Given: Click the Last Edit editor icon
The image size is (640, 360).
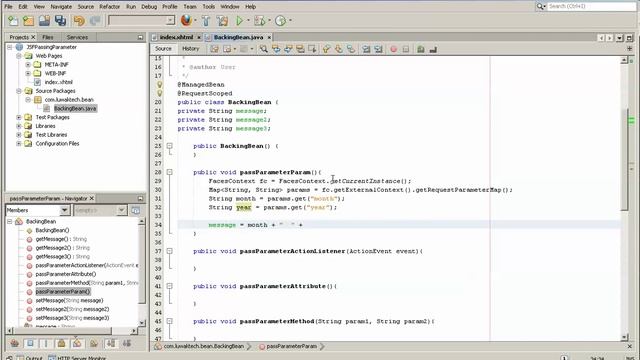Looking at the screenshot, I should [214, 49].
